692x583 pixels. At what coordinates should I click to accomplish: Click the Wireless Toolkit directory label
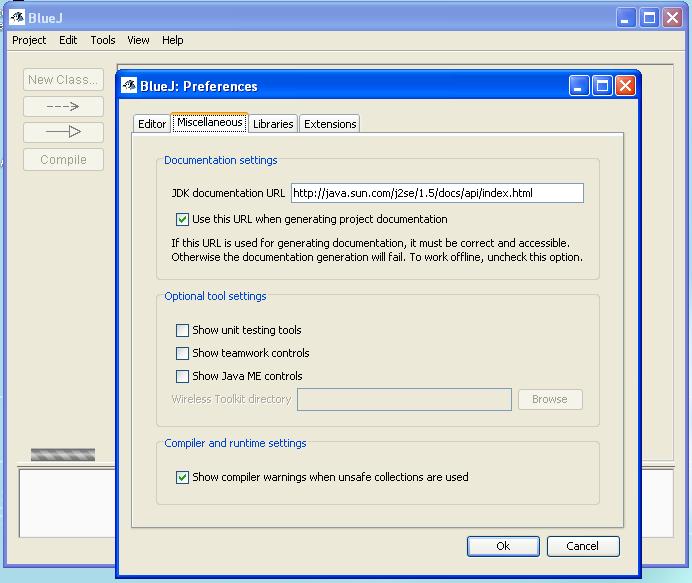(x=231, y=399)
